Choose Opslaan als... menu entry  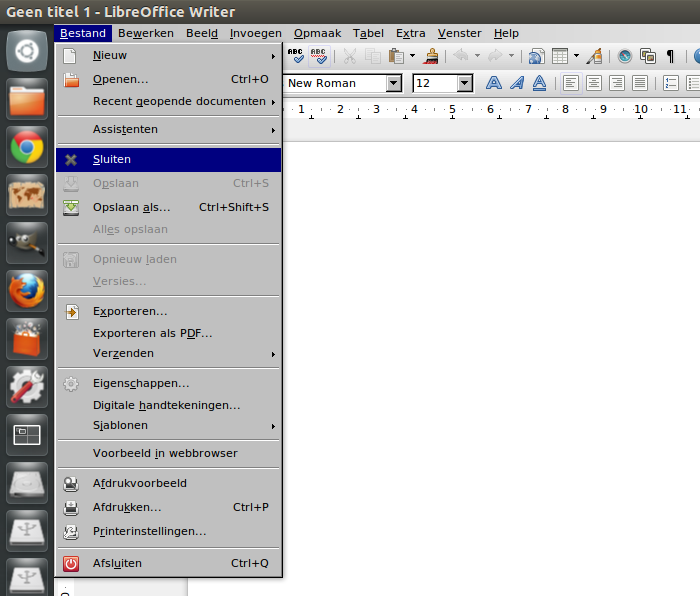click(x=169, y=208)
